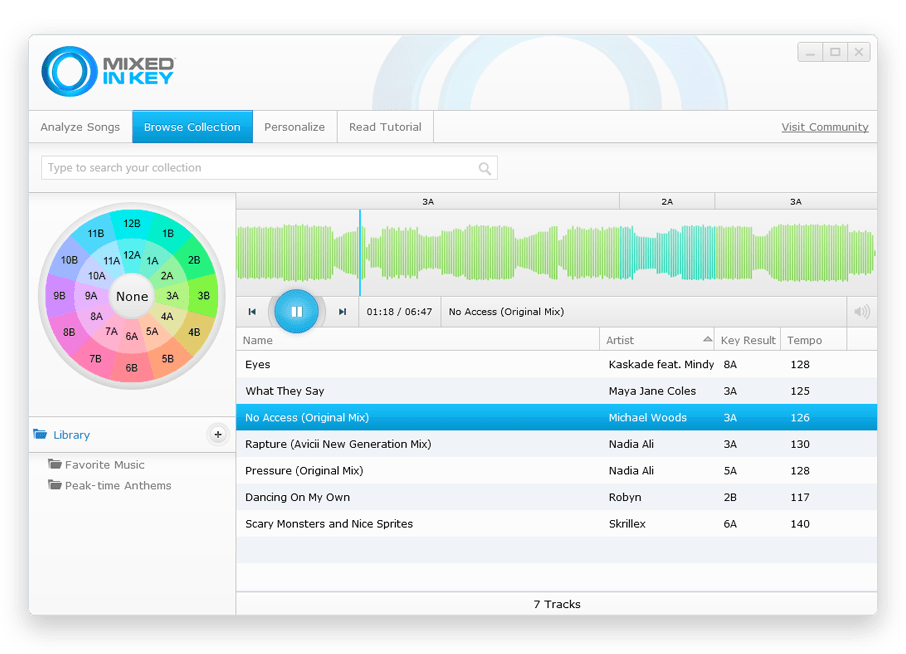Open the Personalize tab
The image size is (906, 654).
[294, 127]
